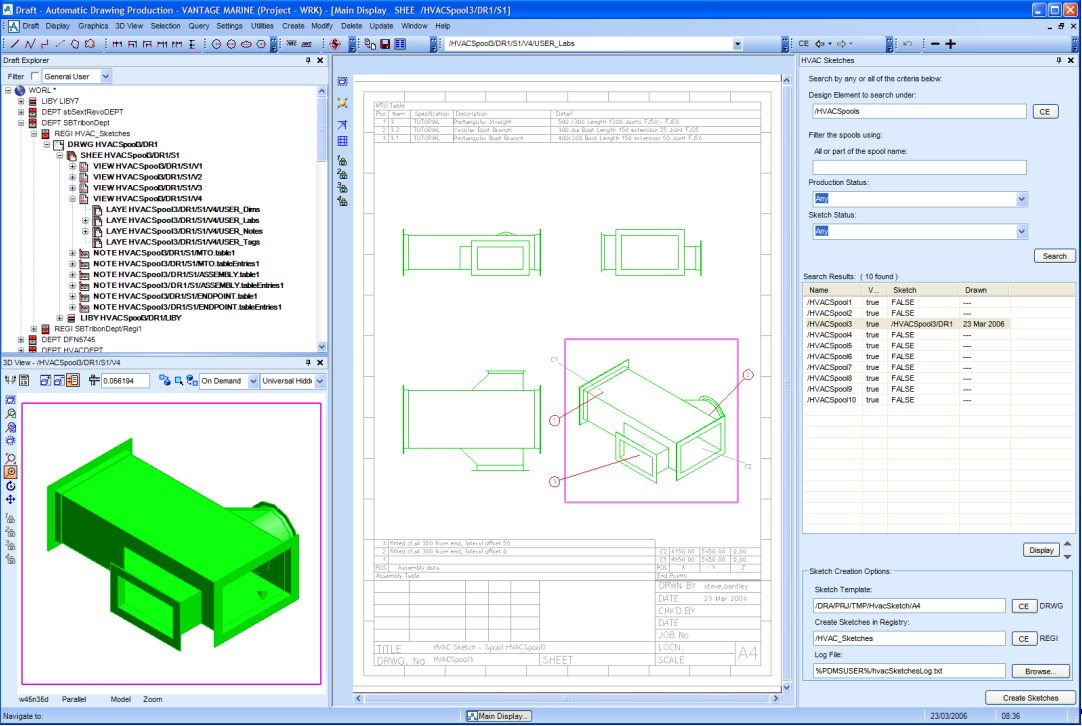This screenshot has width=1082, height=726.
Task: Open the Production Status dropdown
Action: tap(1021, 199)
